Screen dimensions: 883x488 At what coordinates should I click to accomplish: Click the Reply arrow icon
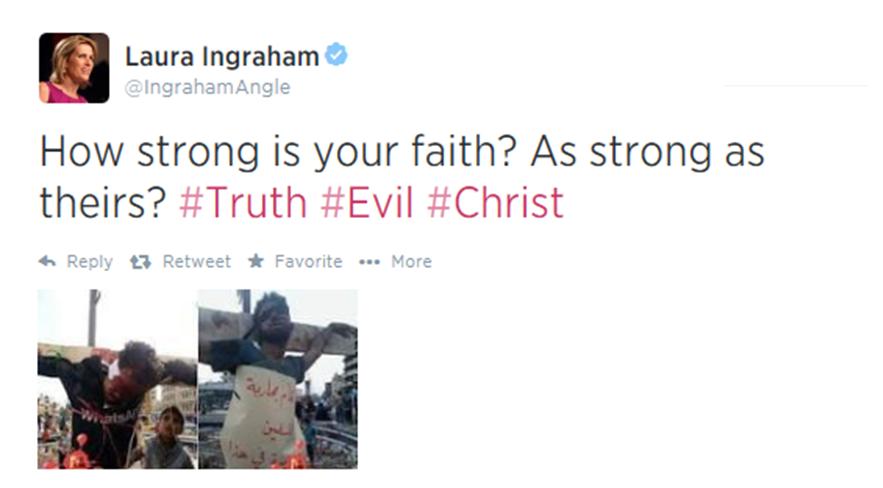47,261
